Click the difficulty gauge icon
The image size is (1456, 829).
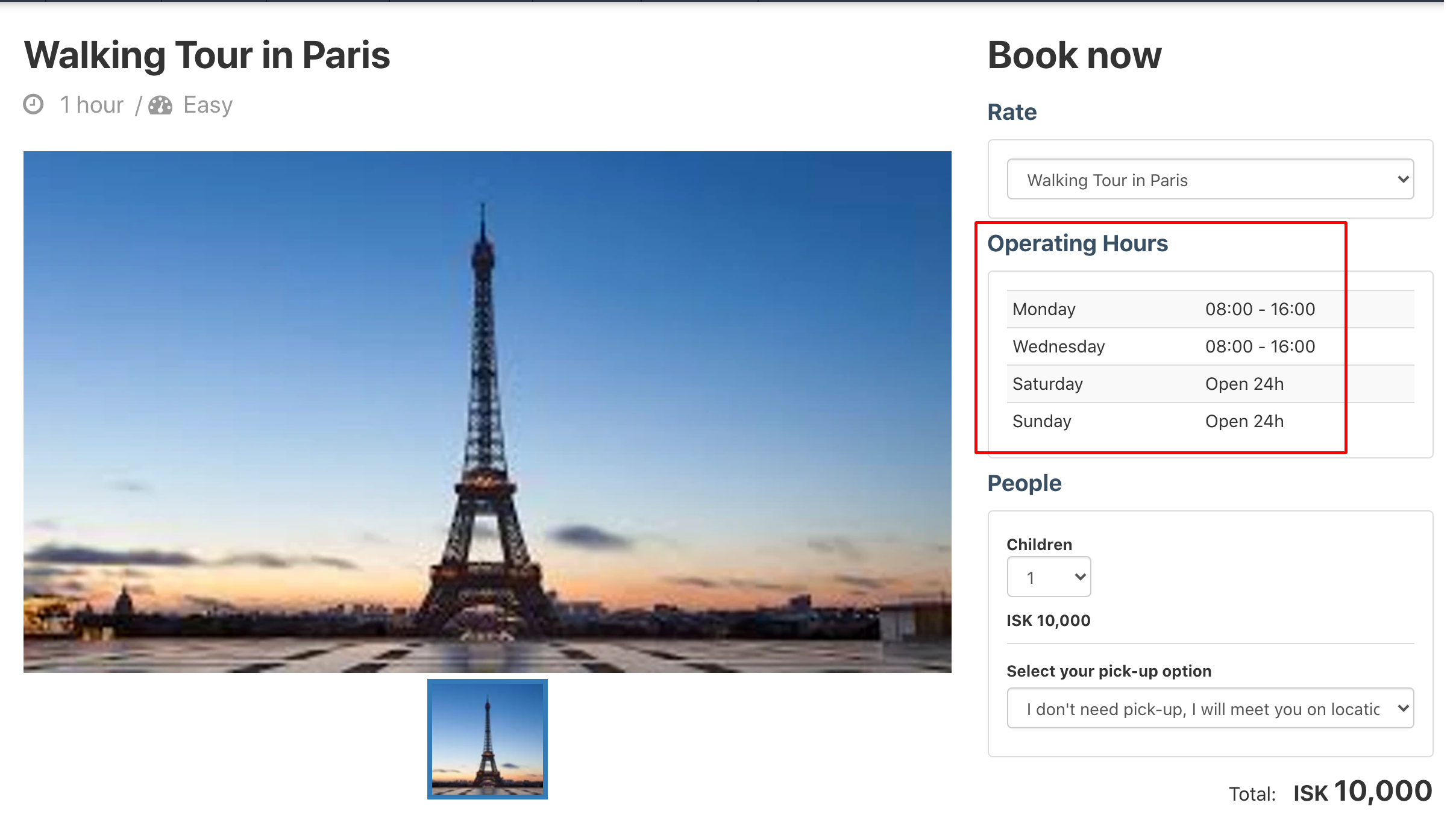click(160, 105)
